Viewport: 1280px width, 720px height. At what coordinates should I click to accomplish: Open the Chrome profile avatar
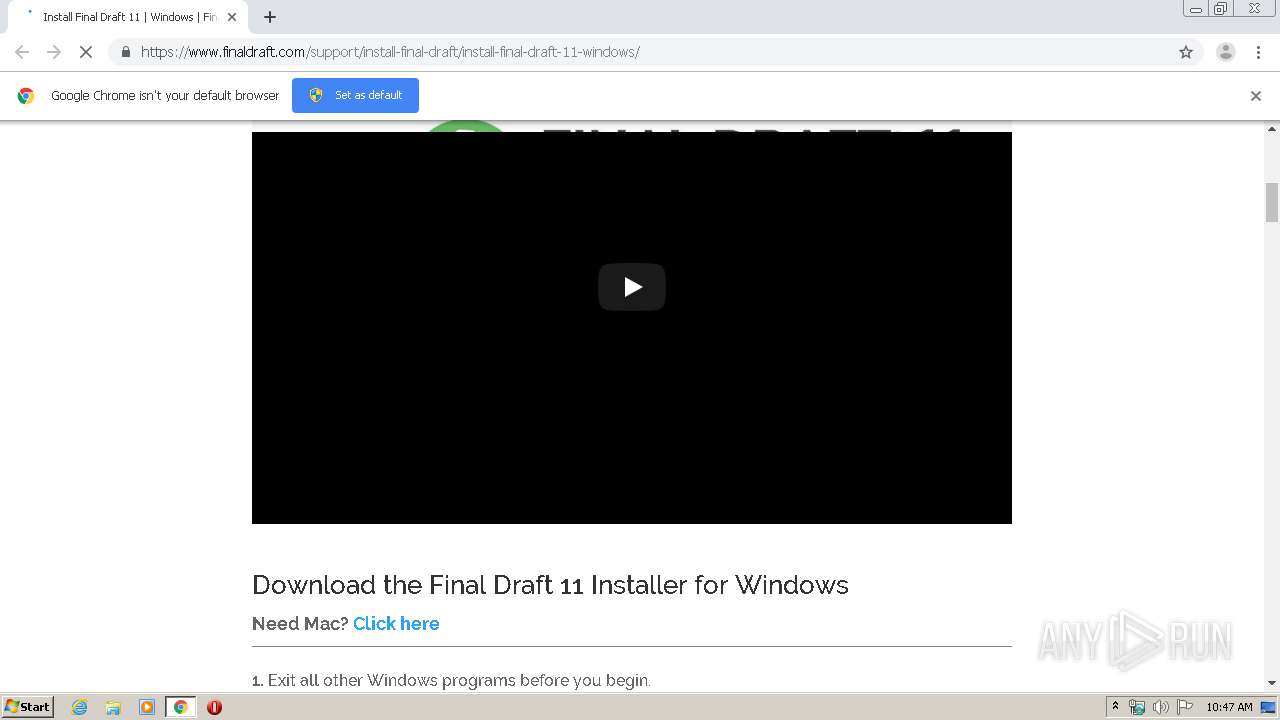pyautogui.click(x=1226, y=52)
